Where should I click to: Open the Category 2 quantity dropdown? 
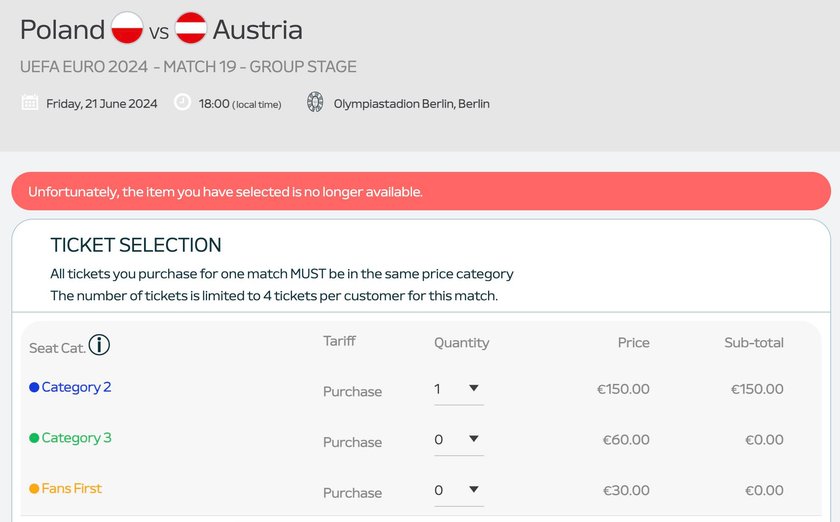pos(459,390)
